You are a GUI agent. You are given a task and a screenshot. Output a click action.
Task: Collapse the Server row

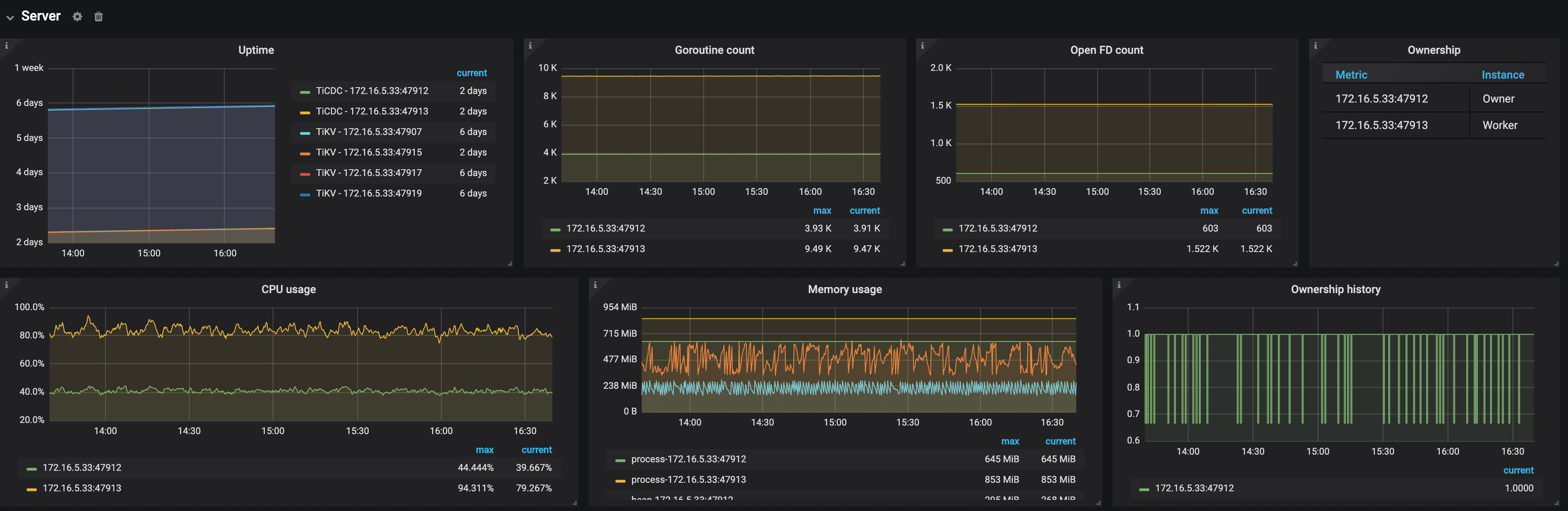click(x=10, y=16)
